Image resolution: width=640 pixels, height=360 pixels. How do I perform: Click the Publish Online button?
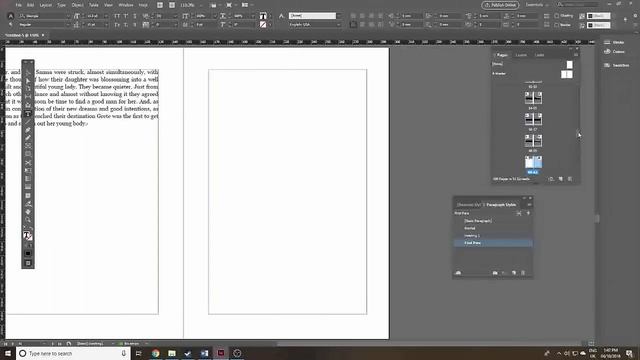pyautogui.click(x=500, y=5)
